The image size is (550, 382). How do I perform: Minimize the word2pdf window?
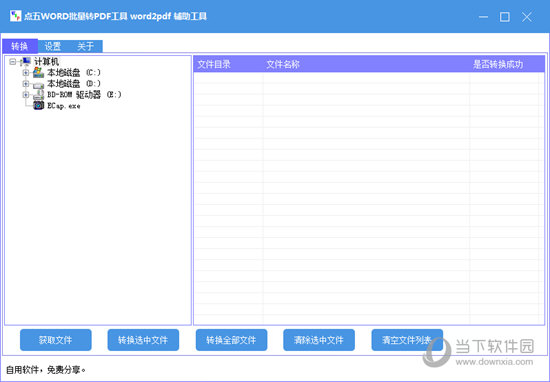[x=483, y=16]
